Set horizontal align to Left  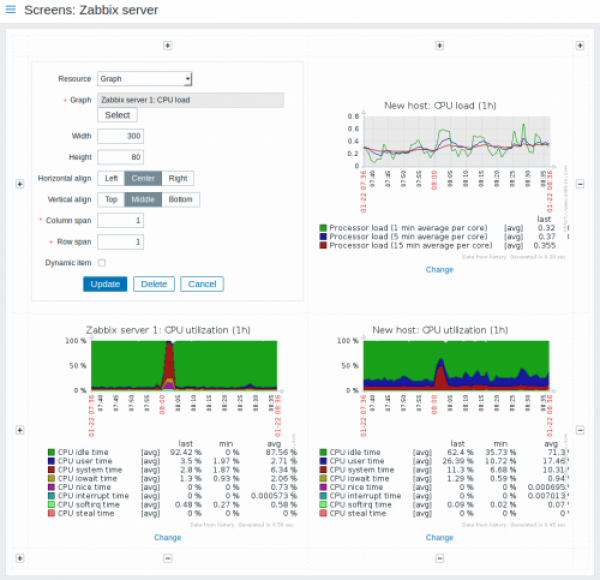pyautogui.click(x=111, y=178)
